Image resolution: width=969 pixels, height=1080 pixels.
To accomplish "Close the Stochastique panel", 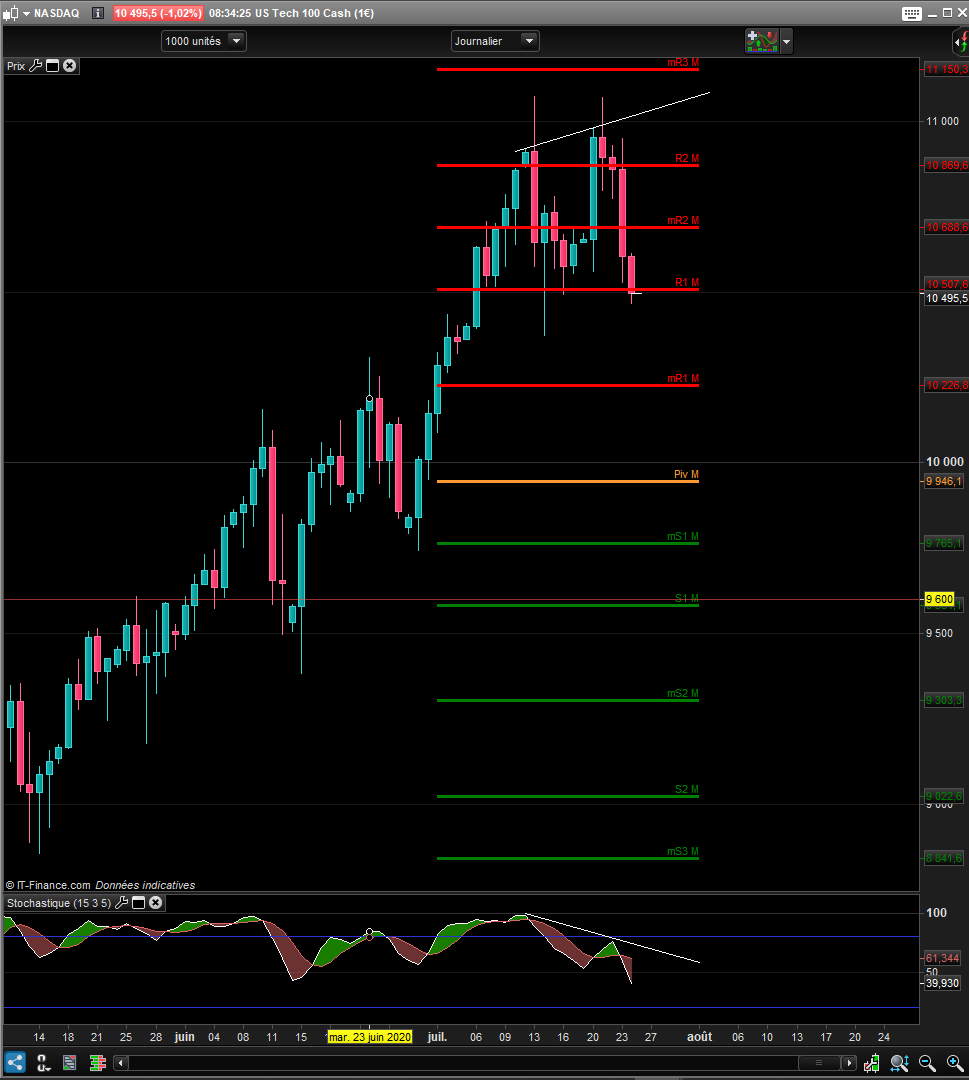I will (156, 902).
